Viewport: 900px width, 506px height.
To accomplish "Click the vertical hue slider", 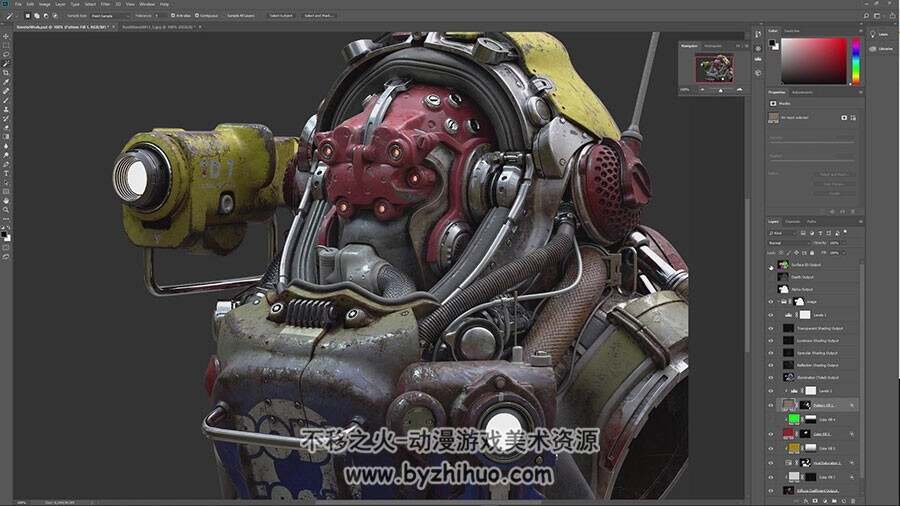I will click(x=856, y=61).
